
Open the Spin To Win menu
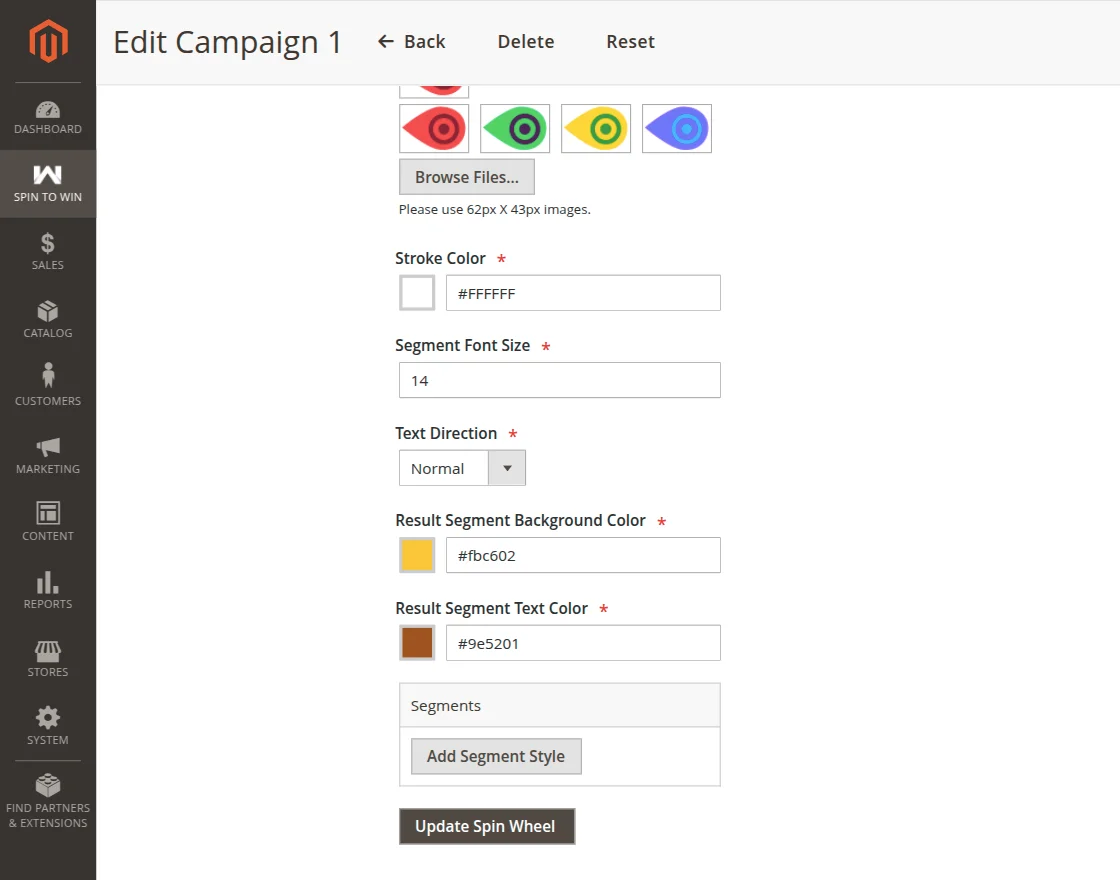[x=48, y=184]
